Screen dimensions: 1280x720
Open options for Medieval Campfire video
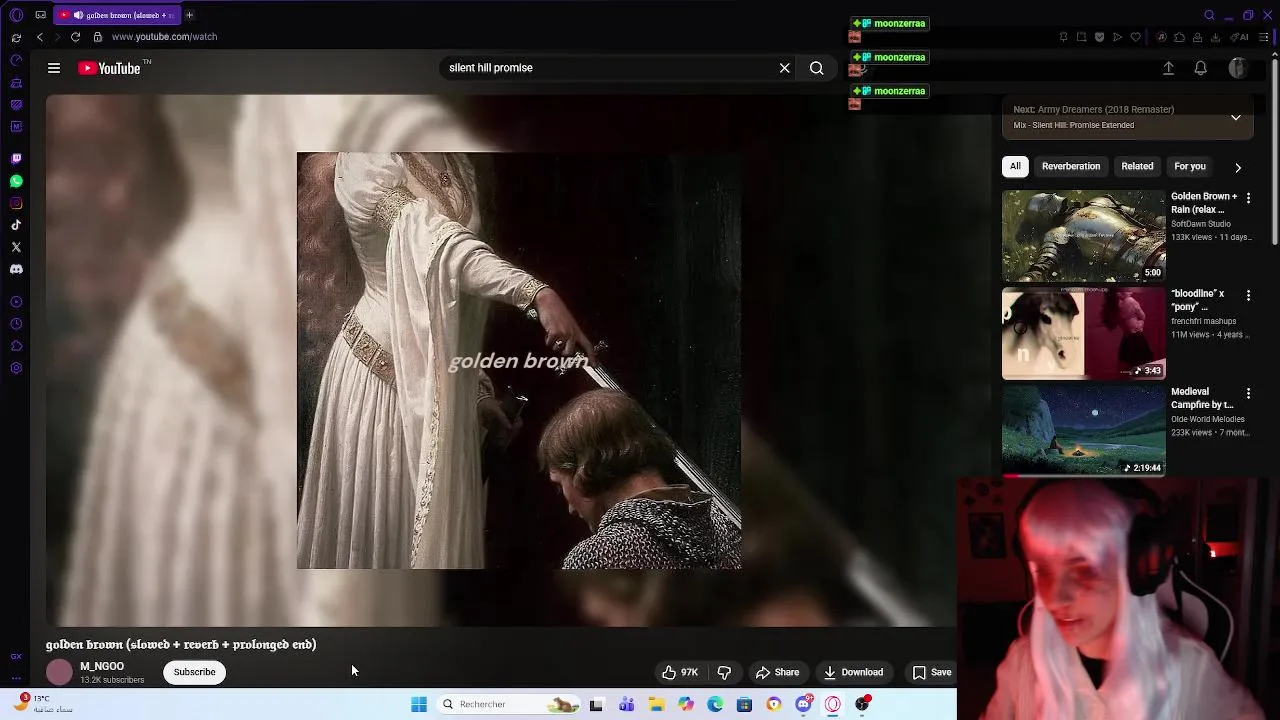(x=1248, y=393)
